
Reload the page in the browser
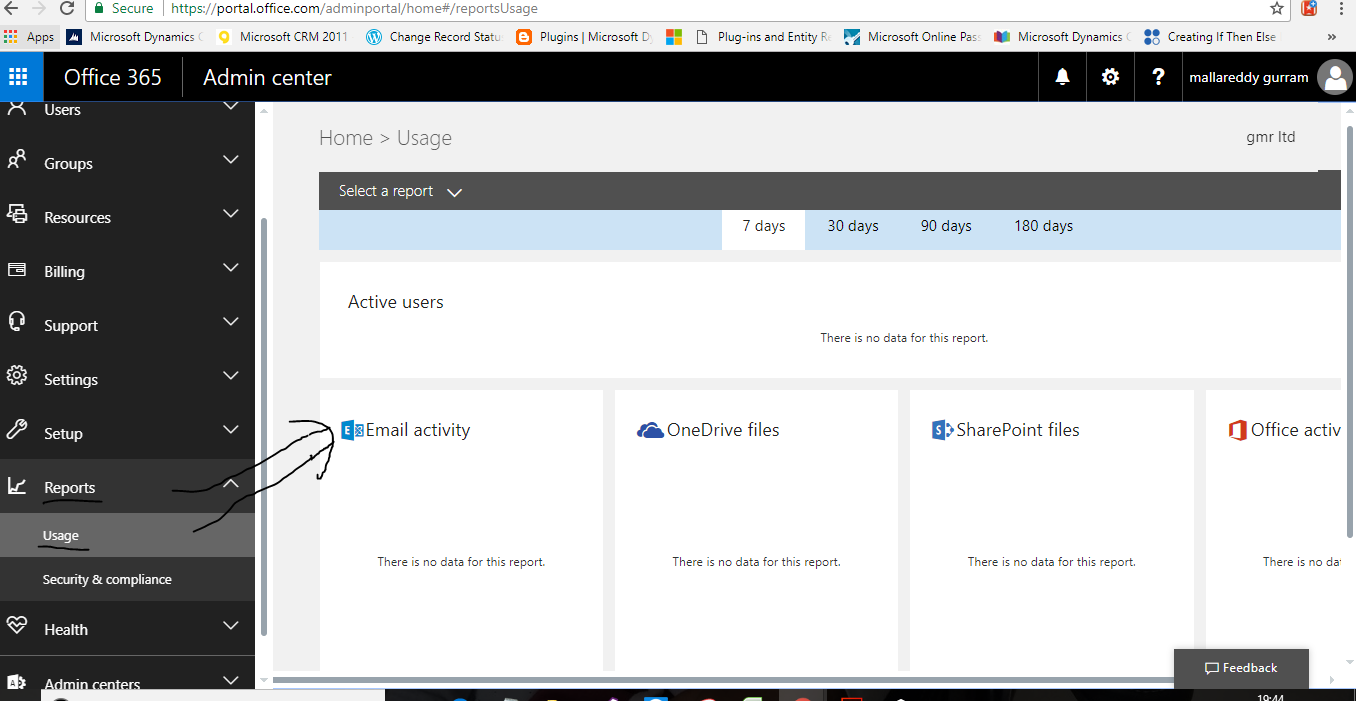coord(67,8)
